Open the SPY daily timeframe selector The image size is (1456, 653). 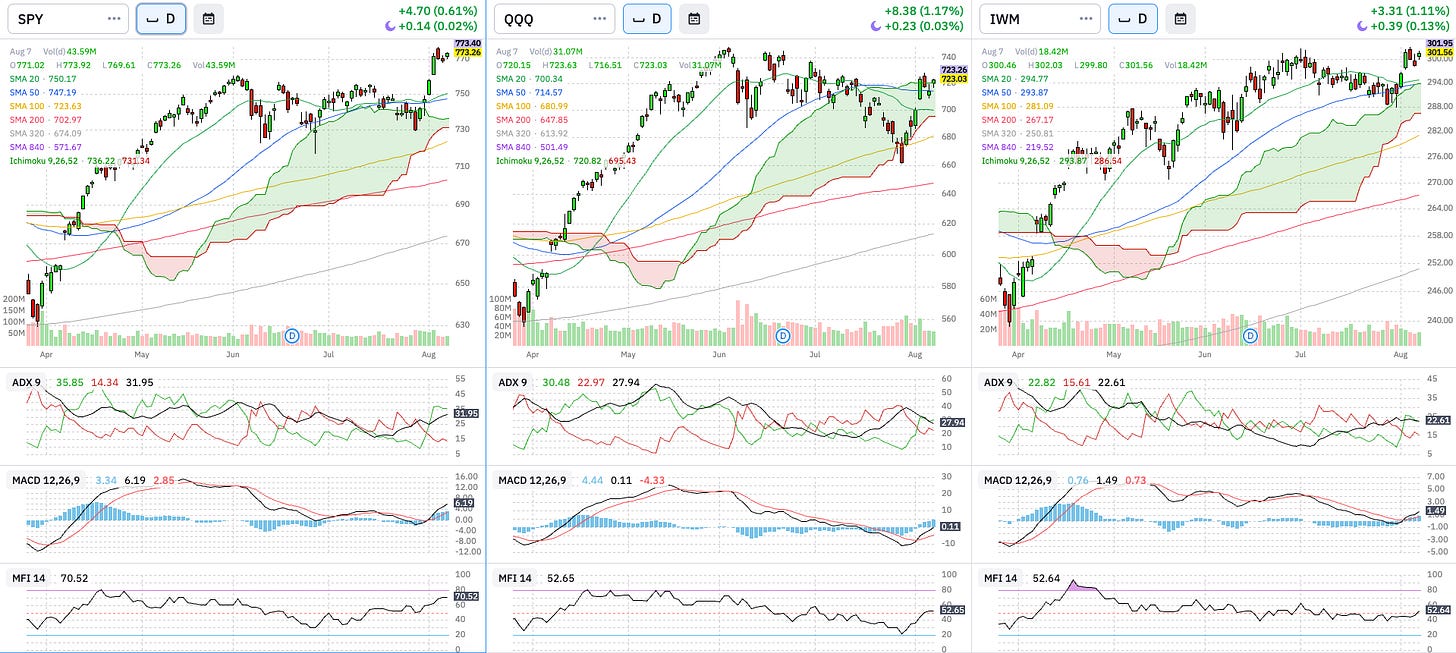pyautogui.click(x=161, y=18)
